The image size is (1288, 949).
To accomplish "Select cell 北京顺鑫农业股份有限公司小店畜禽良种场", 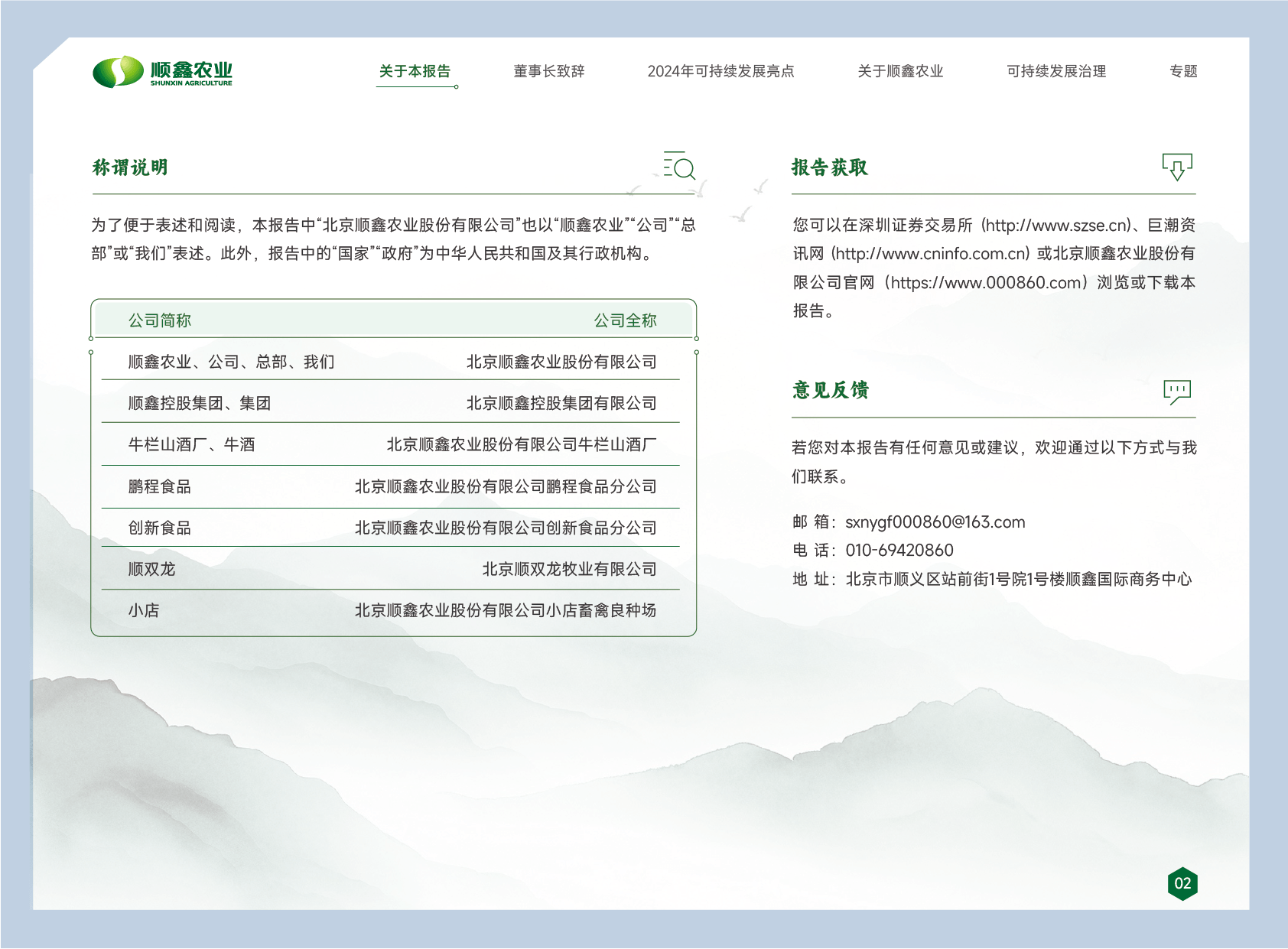I will (506, 610).
